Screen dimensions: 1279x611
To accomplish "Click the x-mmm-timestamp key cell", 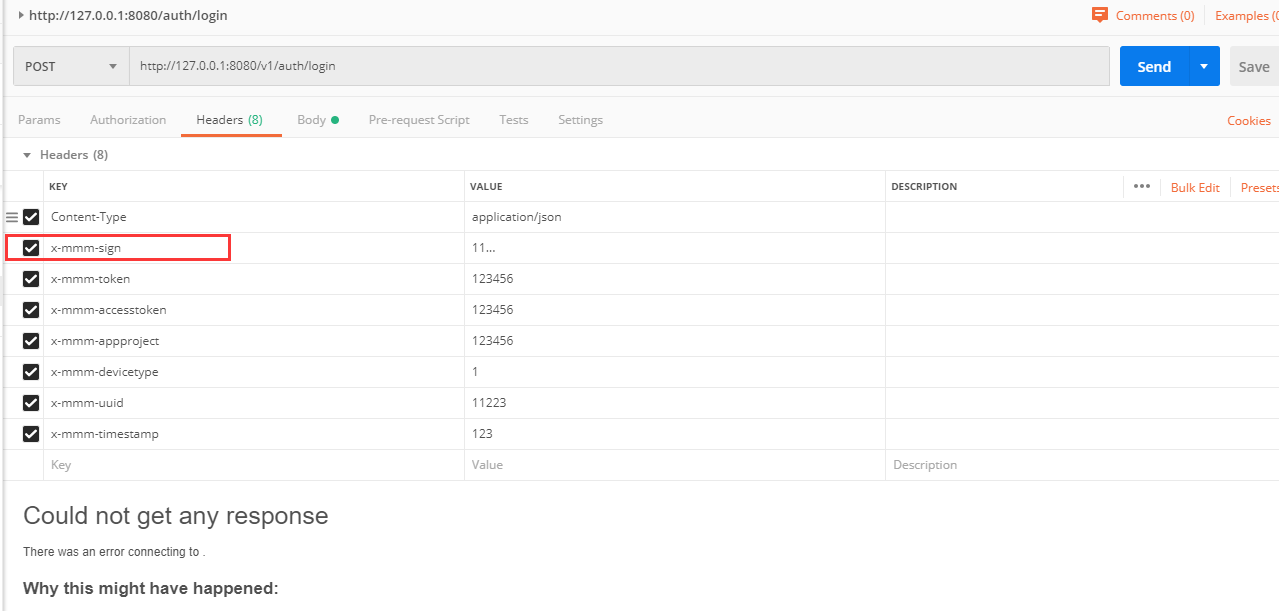I will point(254,434).
